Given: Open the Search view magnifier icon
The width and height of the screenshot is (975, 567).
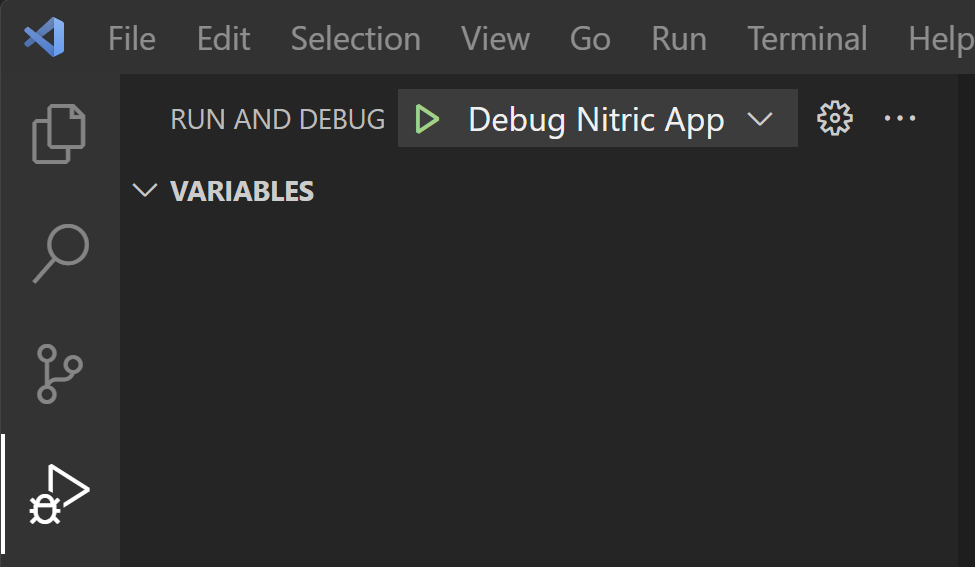Looking at the screenshot, I should [x=60, y=254].
